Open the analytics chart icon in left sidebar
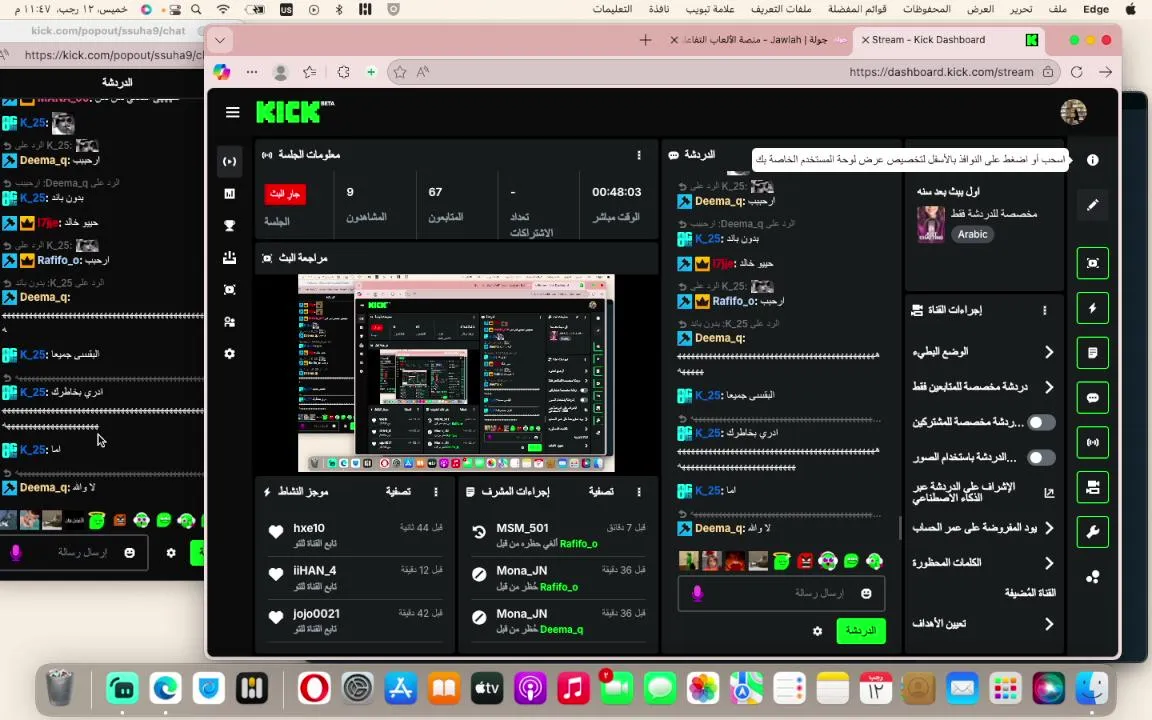The width and height of the screenshot is (1152, 720). click(x=229, y=193)
